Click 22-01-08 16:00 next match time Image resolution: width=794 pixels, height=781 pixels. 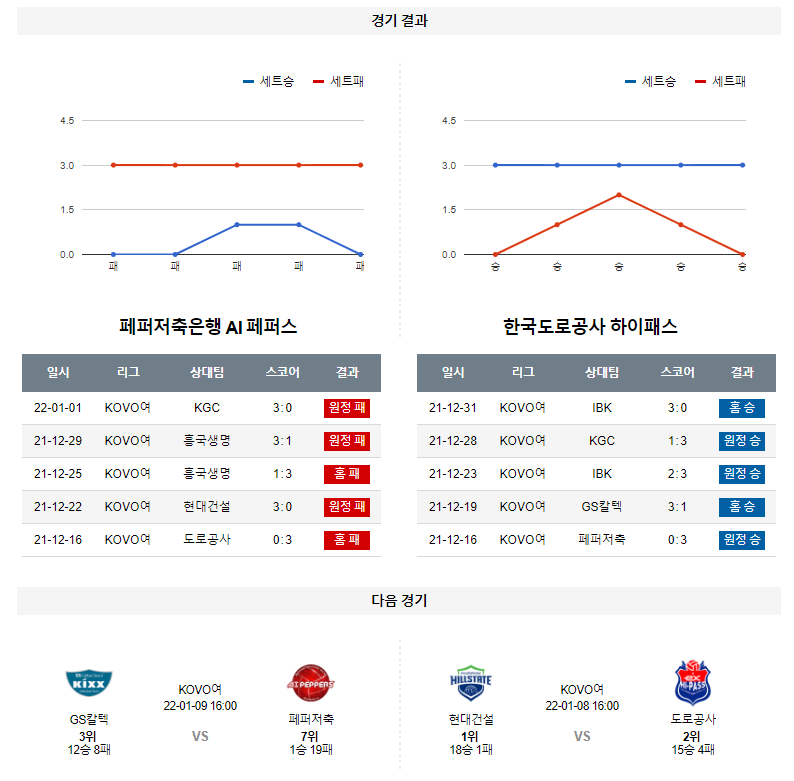pyautogui.click(x=582, y=706)
